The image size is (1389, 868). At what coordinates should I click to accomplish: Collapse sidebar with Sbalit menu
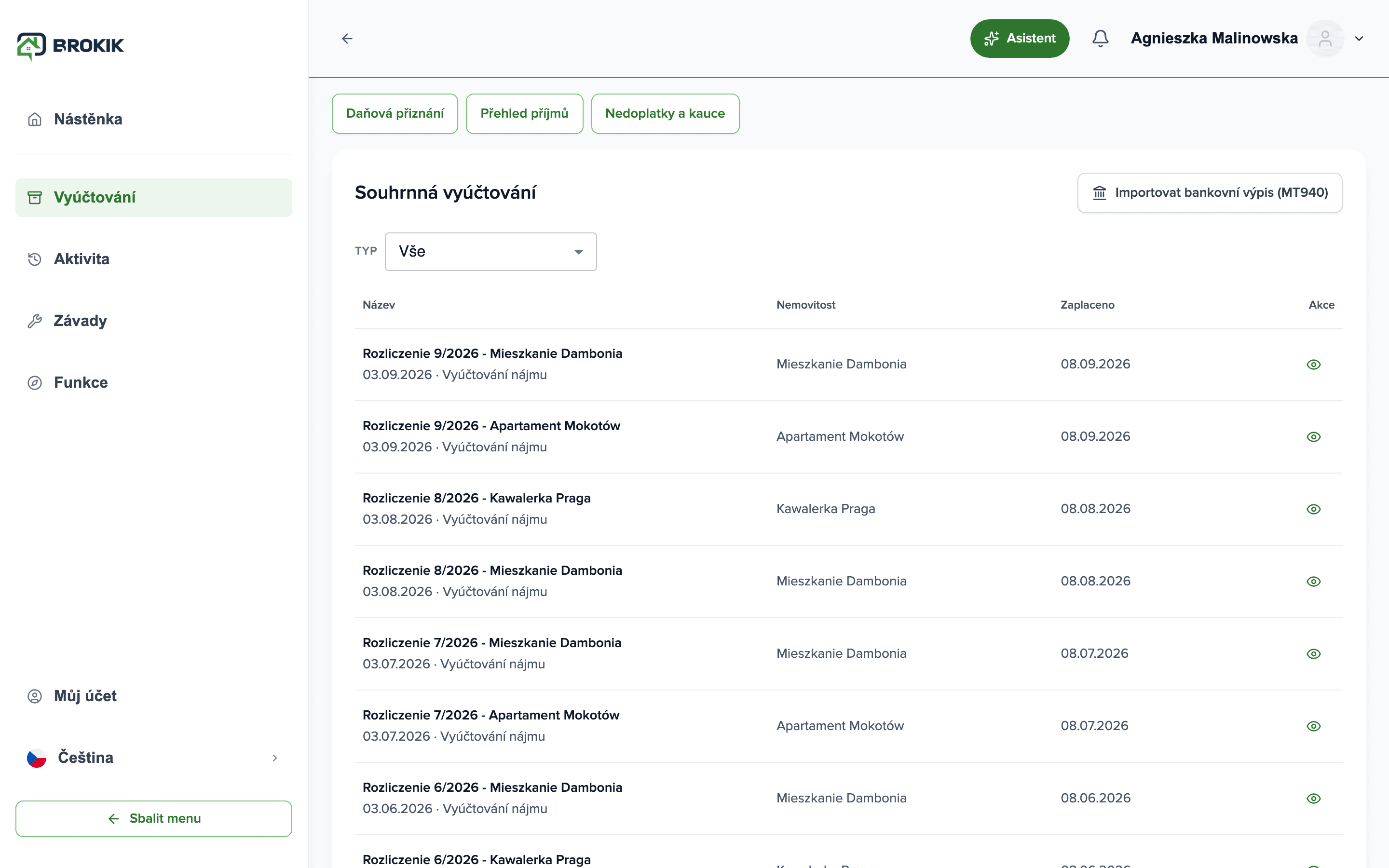154,819
